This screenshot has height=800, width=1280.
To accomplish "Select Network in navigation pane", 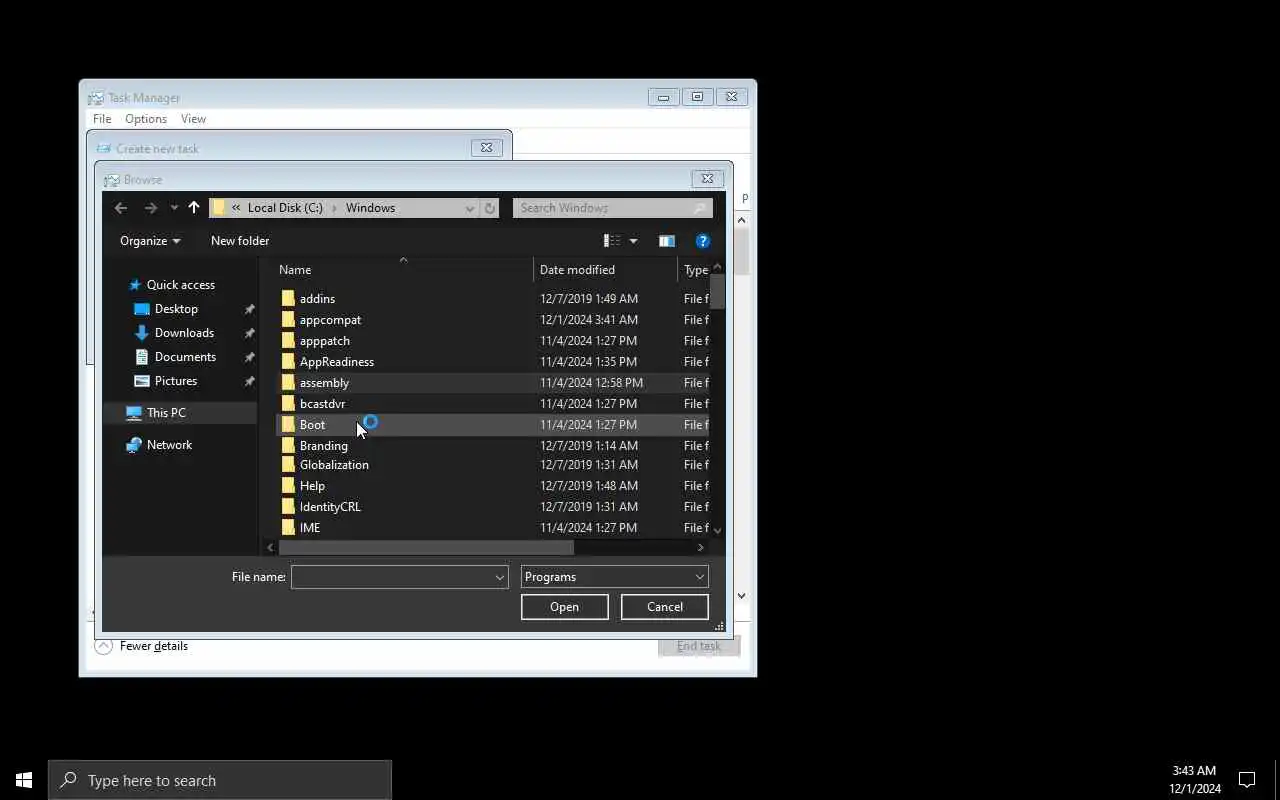I will pyautogui.click(x=169, y=445).
